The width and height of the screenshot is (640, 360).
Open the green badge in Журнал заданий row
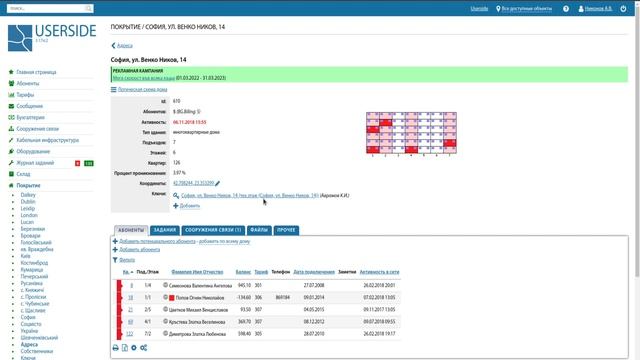point(89,163)
